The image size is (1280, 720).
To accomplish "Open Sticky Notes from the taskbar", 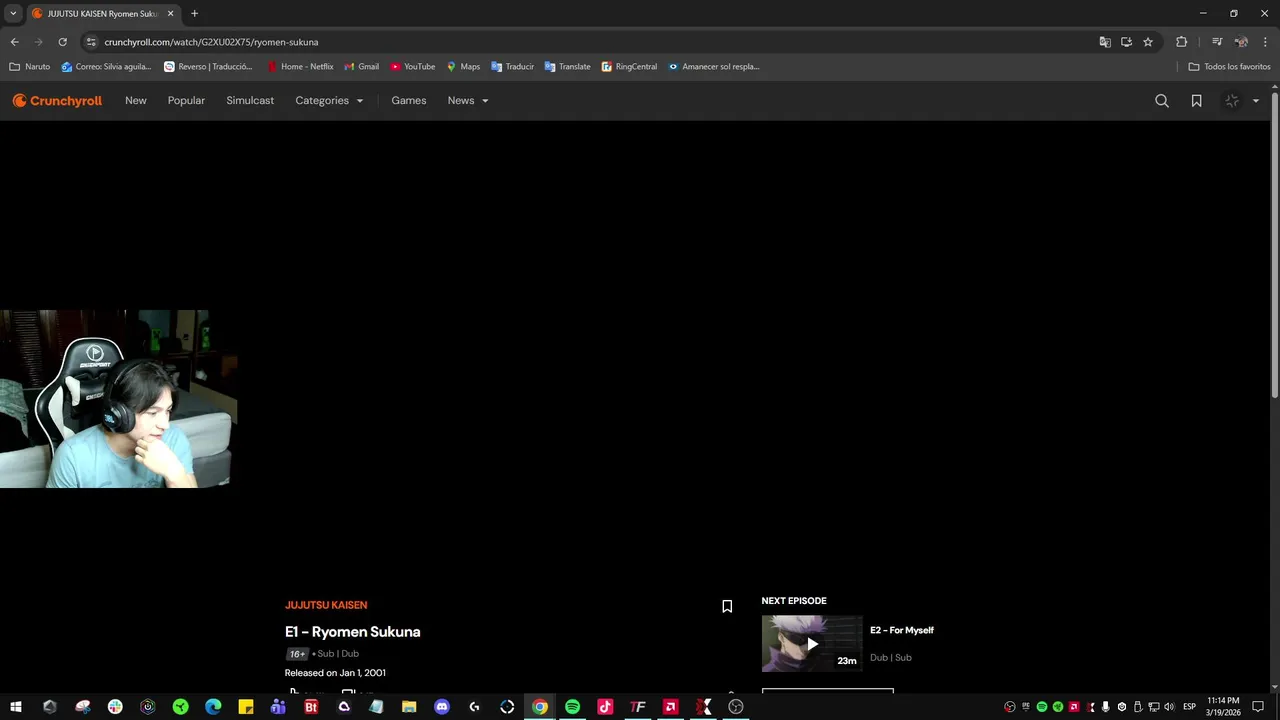I will coord(246,707).
